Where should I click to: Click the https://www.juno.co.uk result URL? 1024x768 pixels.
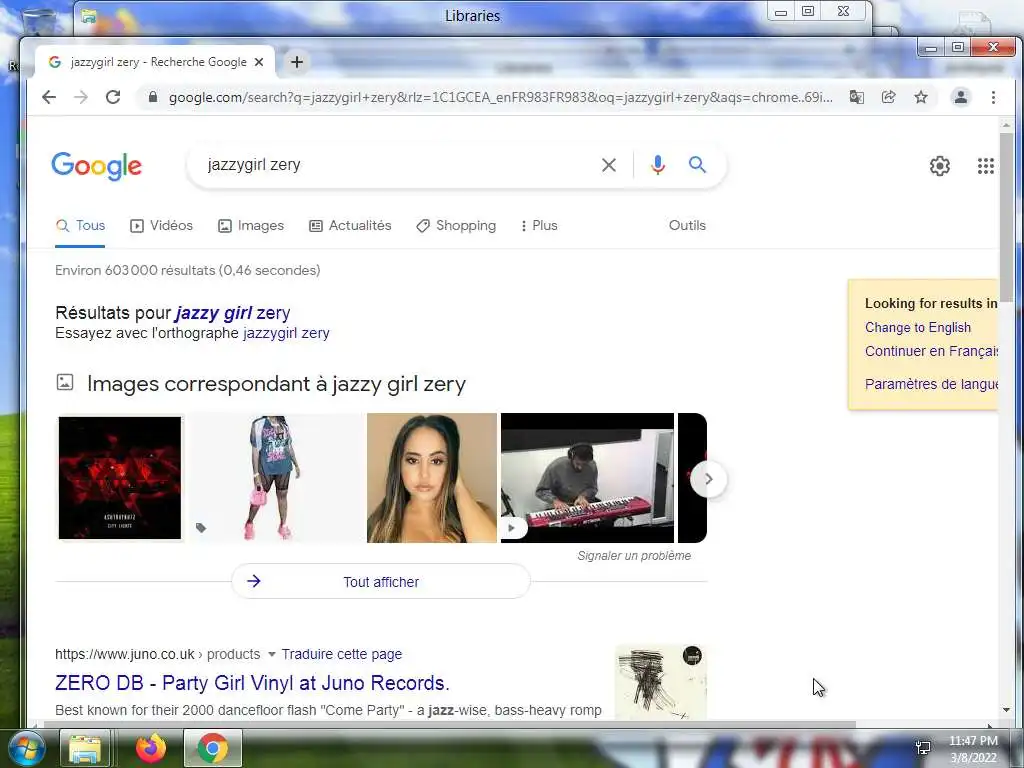click(125, 654)
